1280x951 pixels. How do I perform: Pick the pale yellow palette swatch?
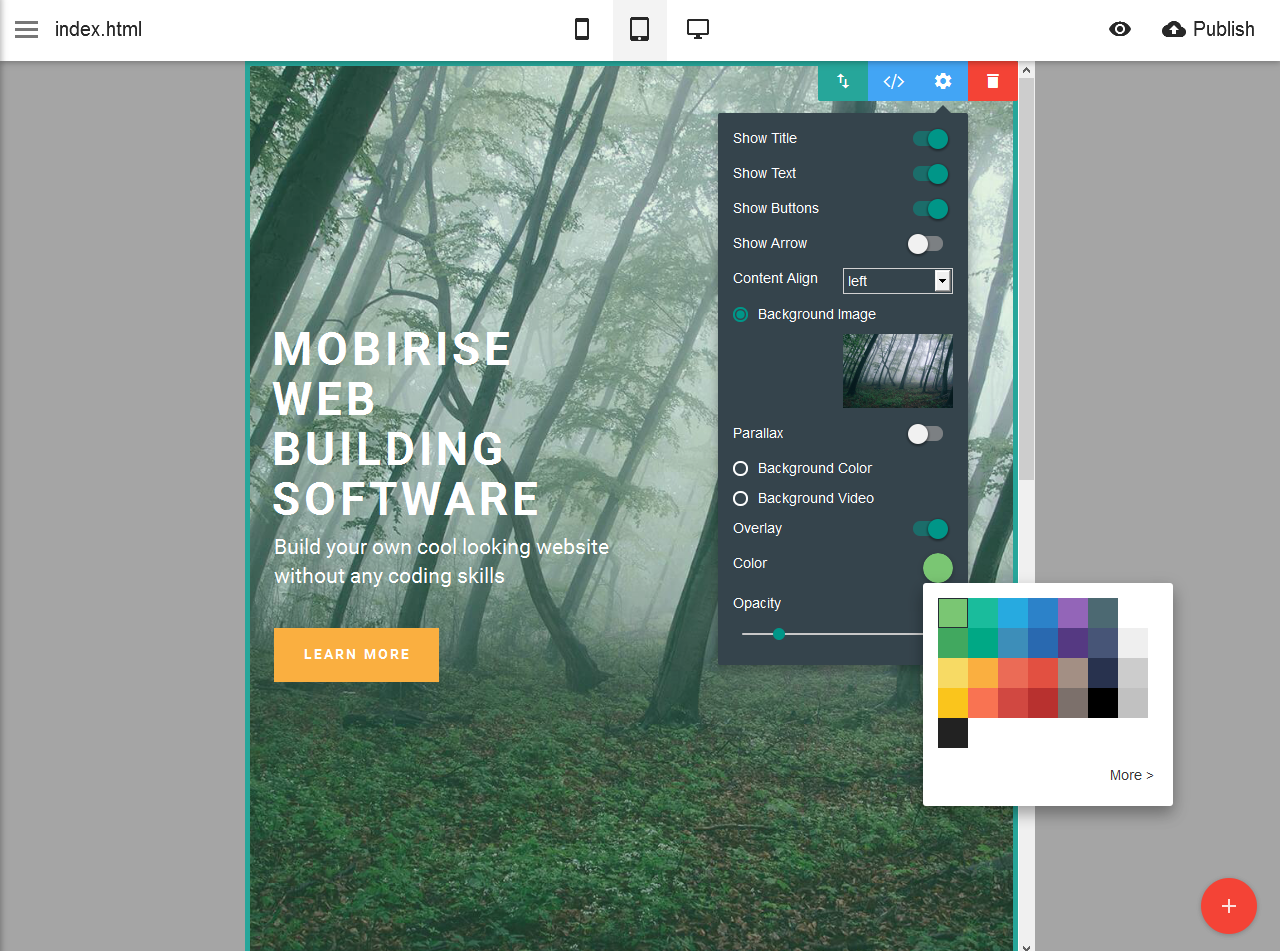pos(953,673)
